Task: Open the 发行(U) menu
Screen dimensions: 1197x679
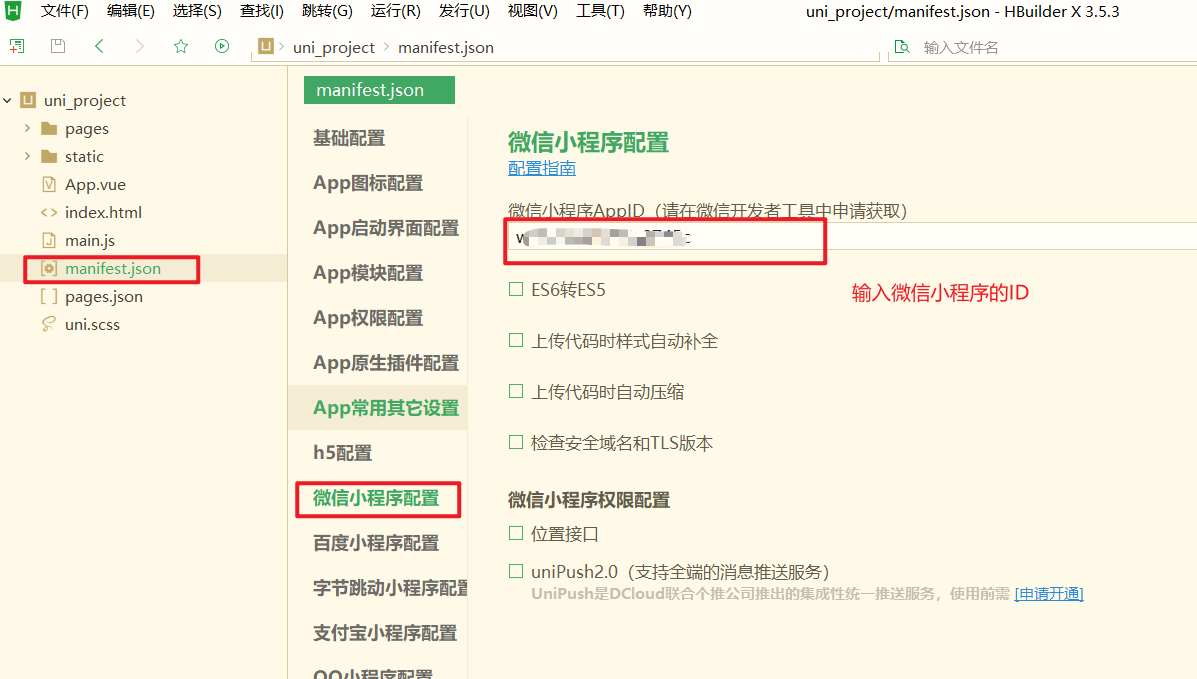Action: coord(463,11)
